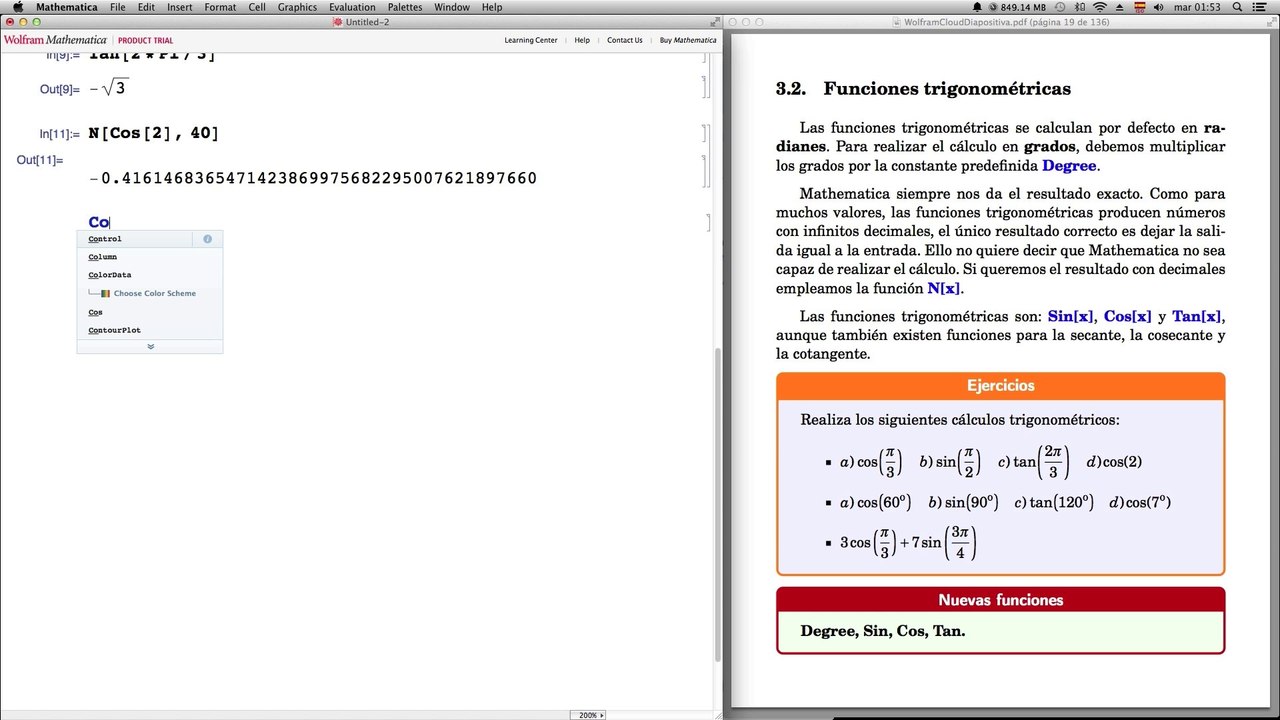Screen dimensions: 1280x720
Task: Open the Palettes menu
Action: 405,7
